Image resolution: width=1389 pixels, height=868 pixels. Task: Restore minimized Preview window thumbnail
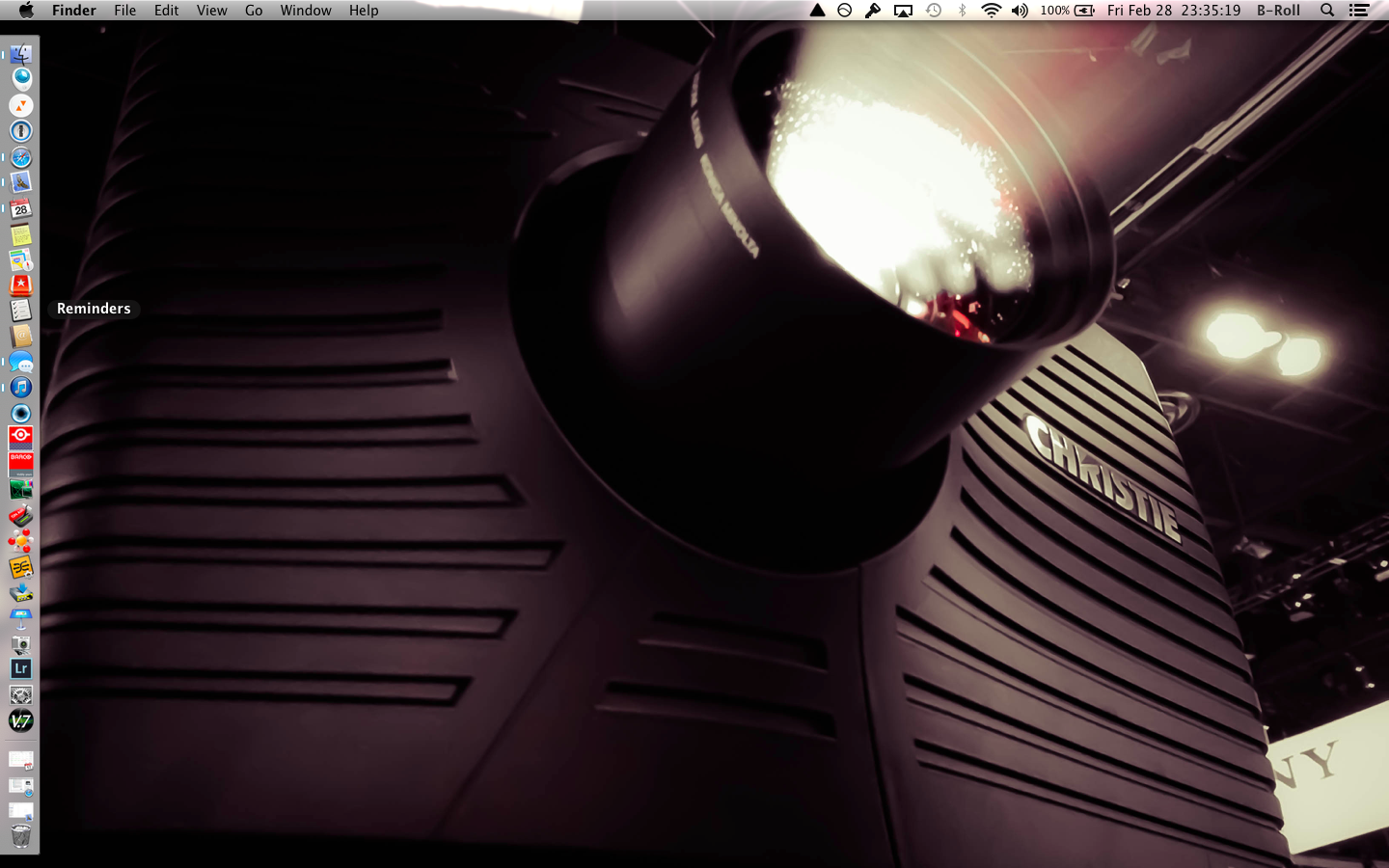coord(21,812)
